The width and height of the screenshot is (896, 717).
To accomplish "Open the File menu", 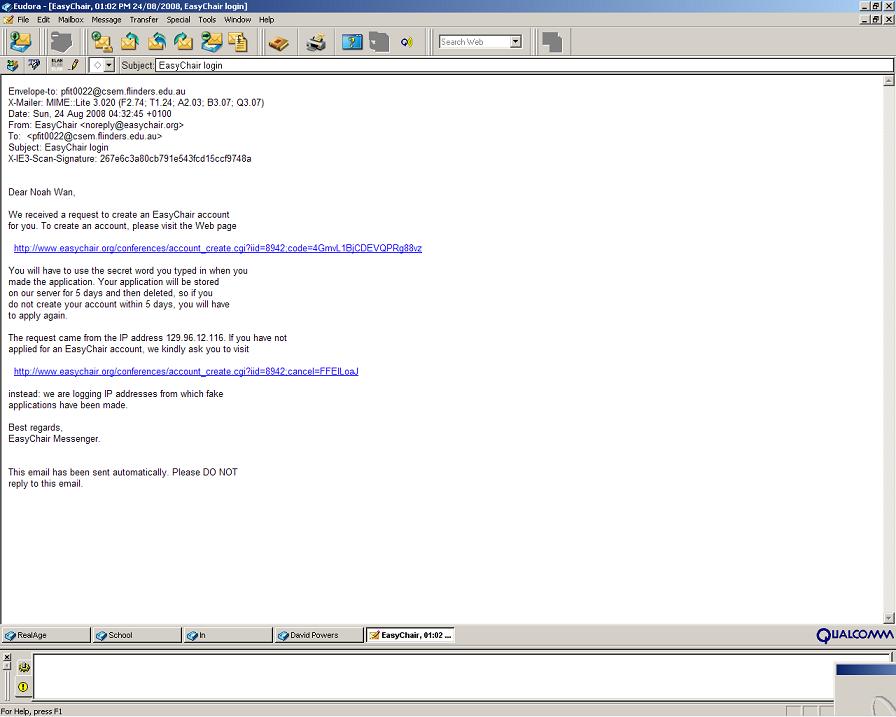I will (x=23, y=19).
